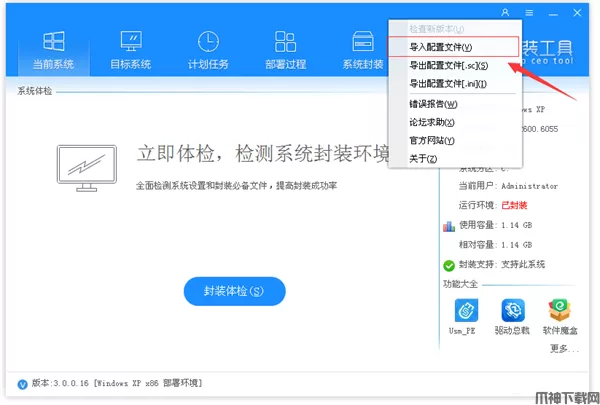Click the 功能大全 section heading
The image size is (600, 405).
460,284
